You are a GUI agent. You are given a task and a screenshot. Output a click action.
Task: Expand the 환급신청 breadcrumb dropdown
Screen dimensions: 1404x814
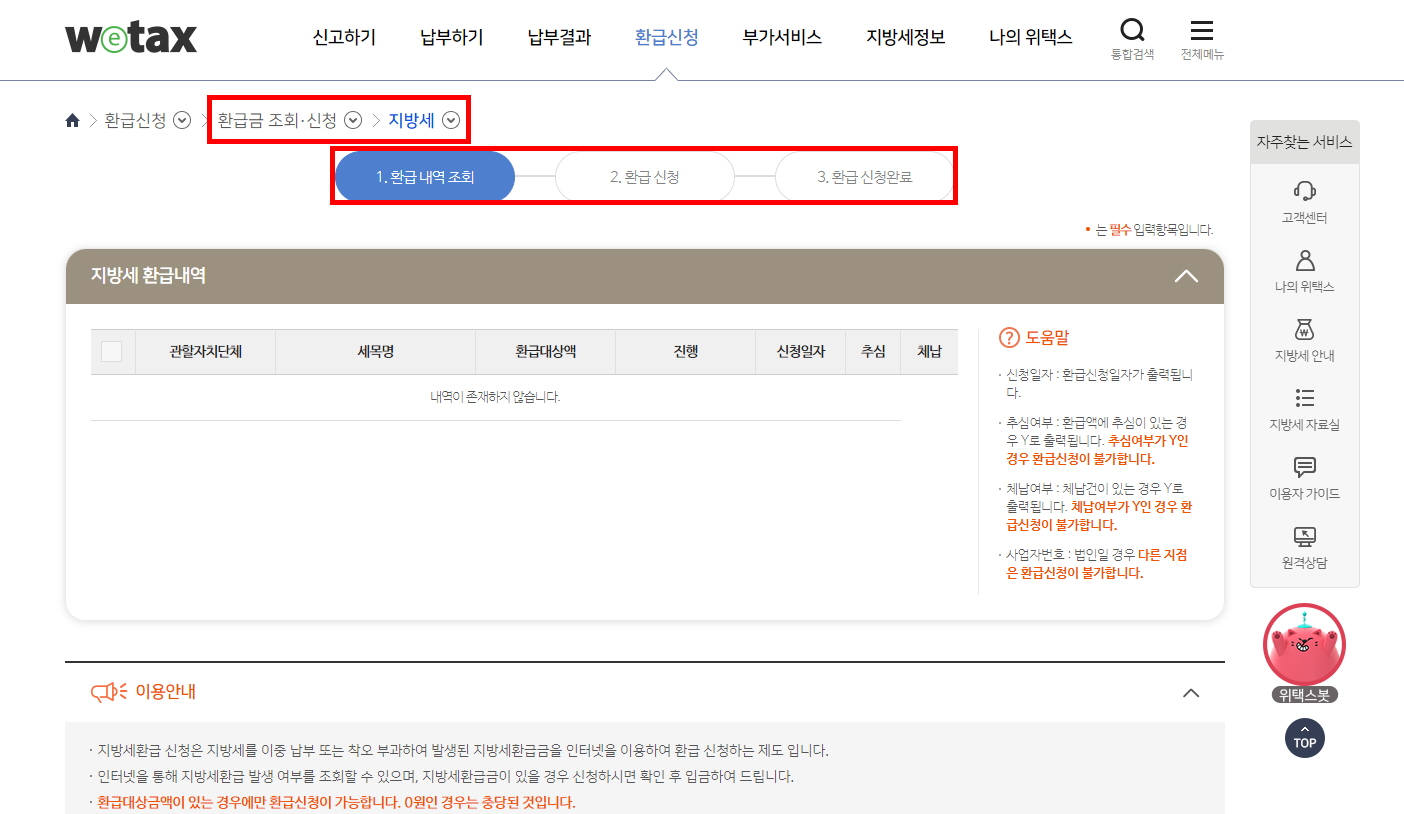(182, 121)
